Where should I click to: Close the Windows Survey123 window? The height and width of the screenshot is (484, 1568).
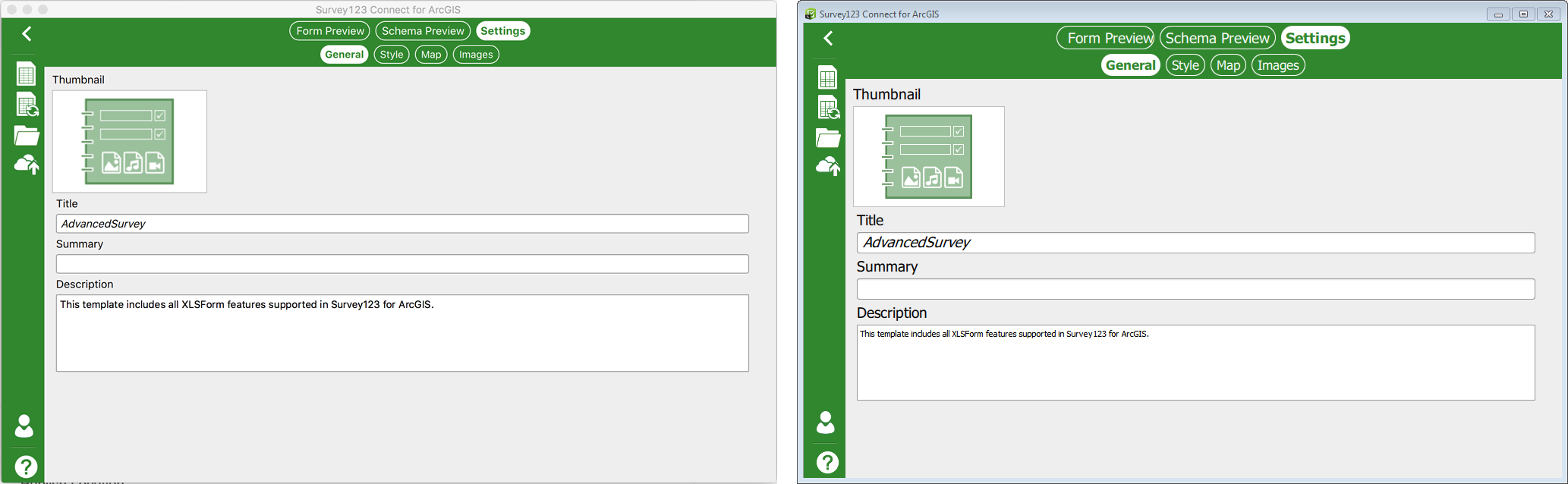[x=1549, y=14]
